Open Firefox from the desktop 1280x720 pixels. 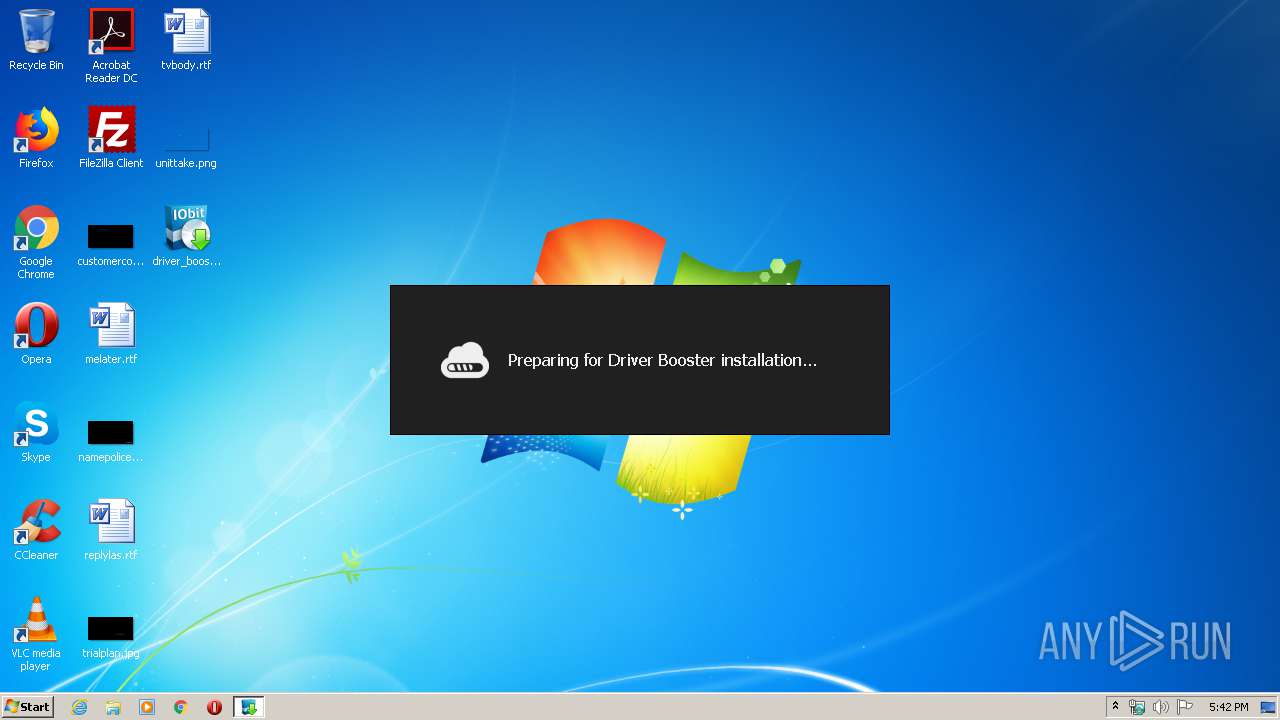pyautogui.click(x=36, y=138)
